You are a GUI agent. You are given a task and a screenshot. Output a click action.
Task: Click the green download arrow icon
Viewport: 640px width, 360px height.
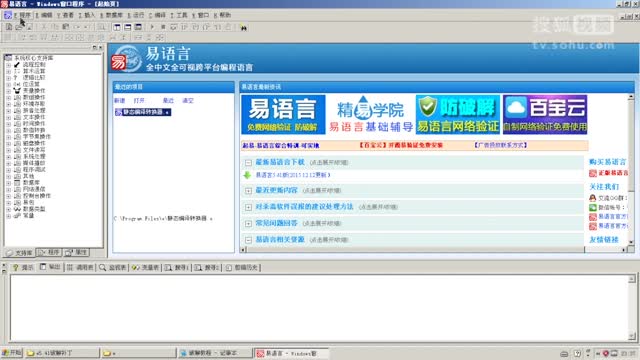pos(247,175)
